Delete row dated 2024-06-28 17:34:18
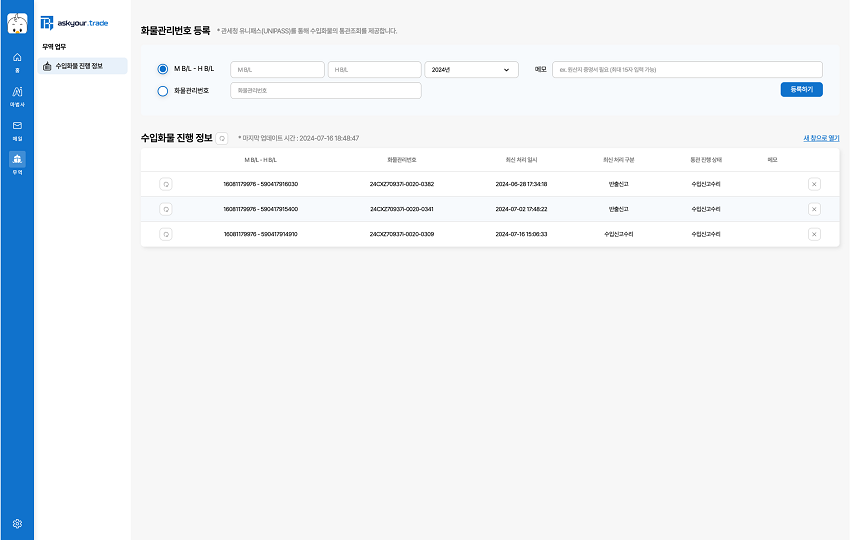 813,184
